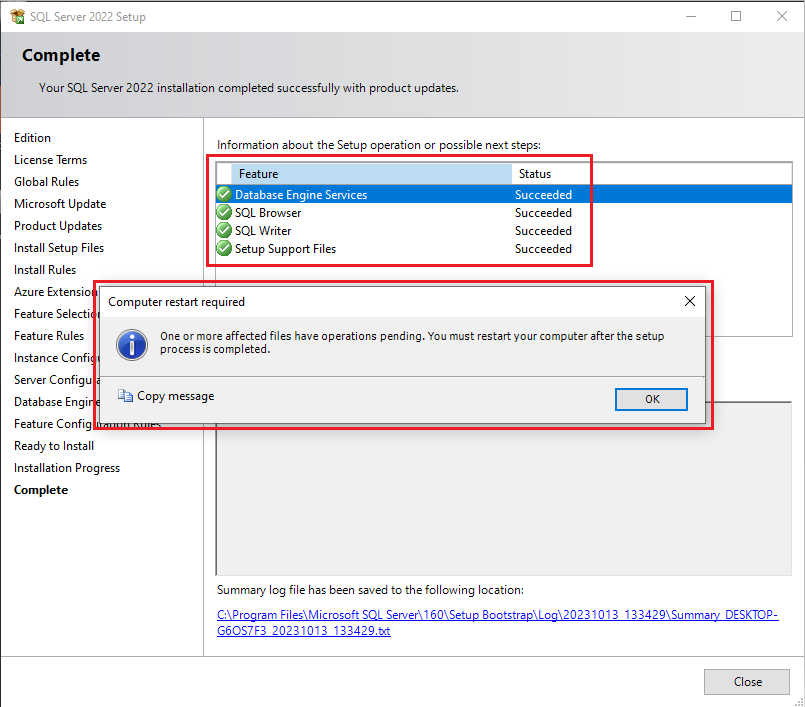Click the SQL Server Setup title bar icon

(17, 16)
